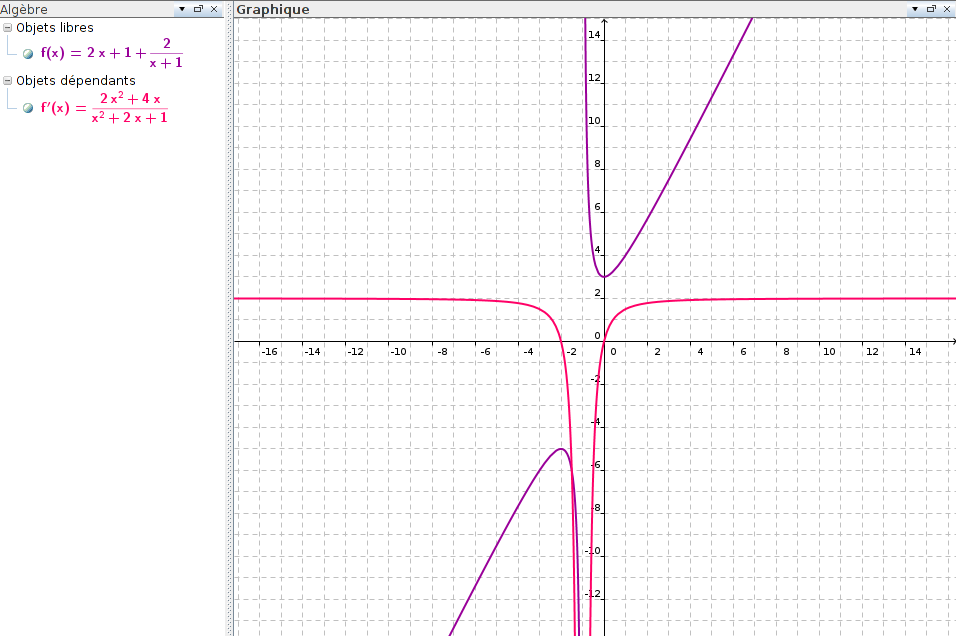Open the Graphique panel style bar arrow
Viewport: 956px width, 636px height.
coord(913,9)
